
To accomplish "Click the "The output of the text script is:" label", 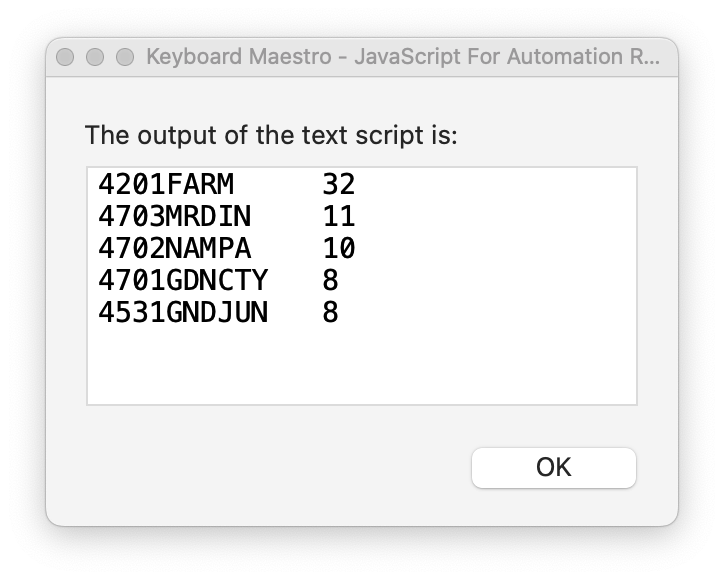I will tap(271, 135).
